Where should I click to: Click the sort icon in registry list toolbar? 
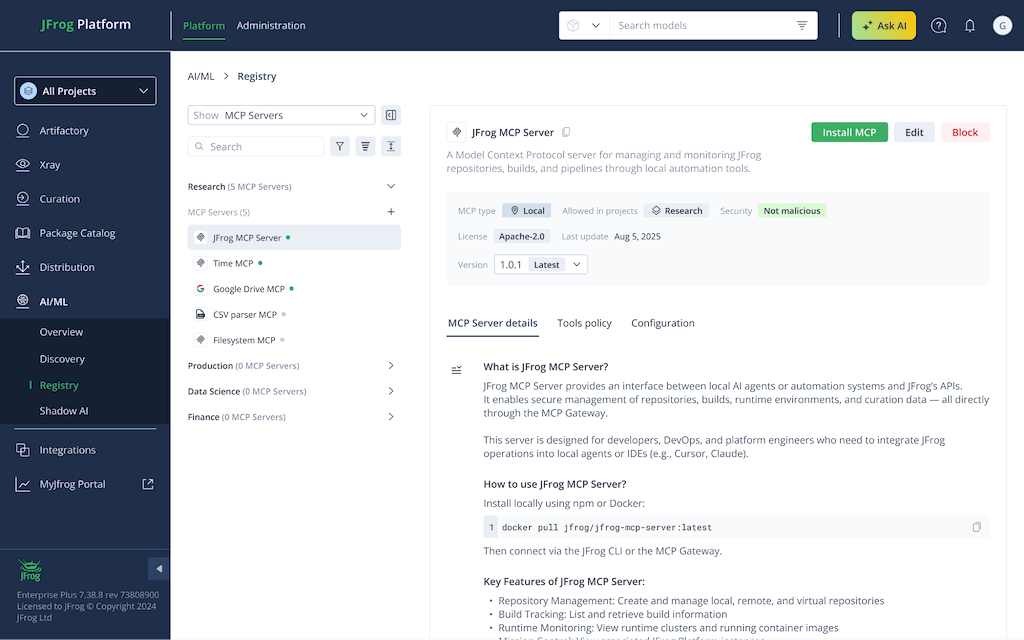pos(366,147)
